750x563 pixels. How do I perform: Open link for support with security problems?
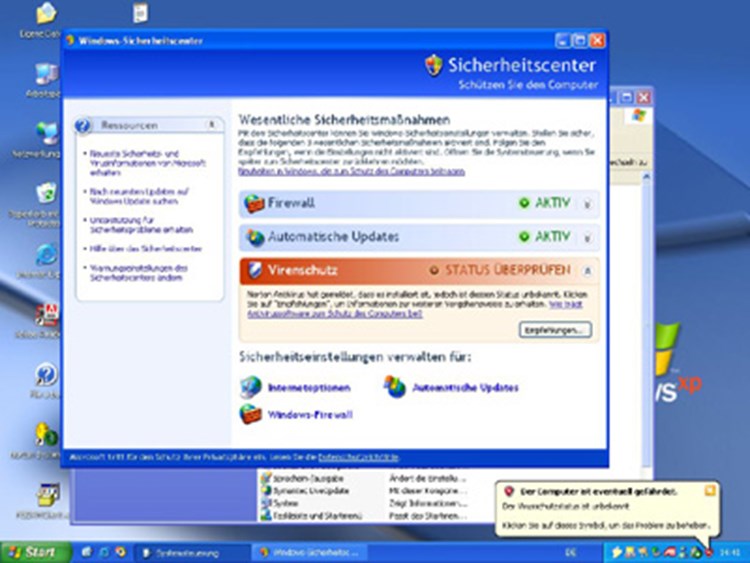point(141,225)
